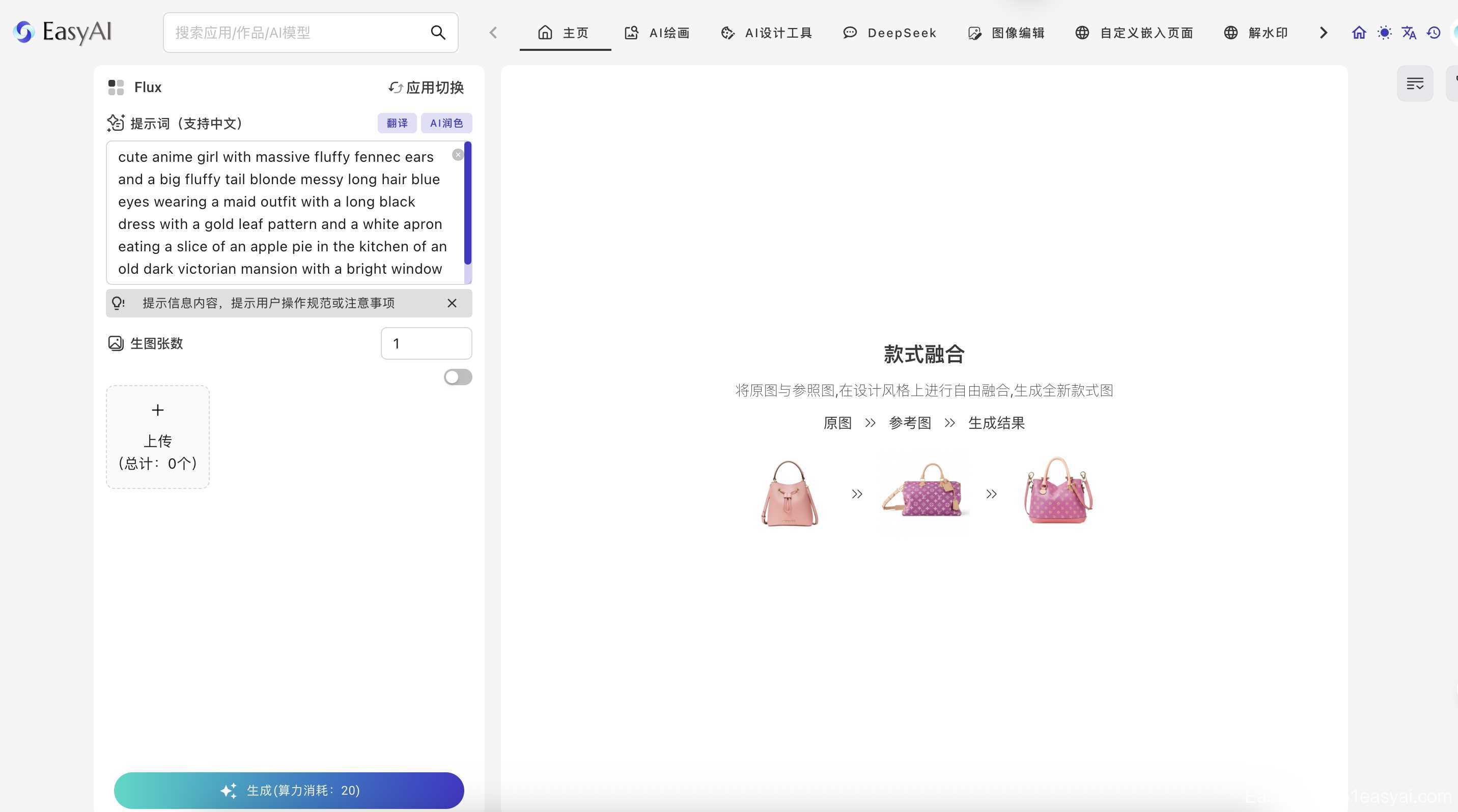Open the 图像编辑 tab
This screenshot has height=812, width=1458.
click(1006, 33)
